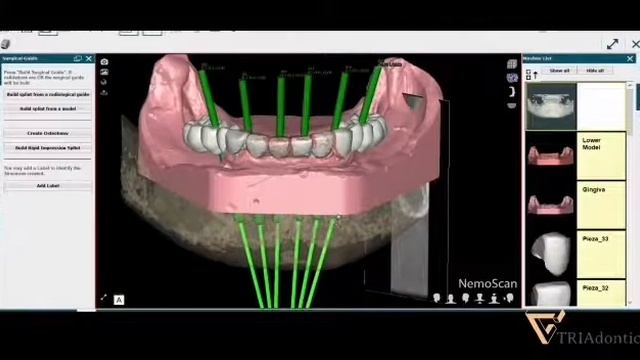Select the third head orientation view icon

(466, 298)
